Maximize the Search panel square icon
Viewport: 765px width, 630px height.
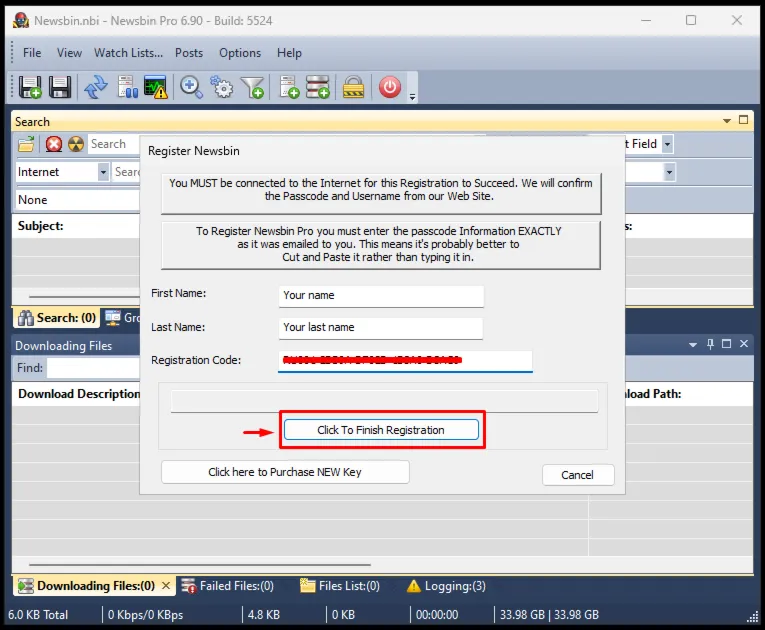(x=744, y=120)
